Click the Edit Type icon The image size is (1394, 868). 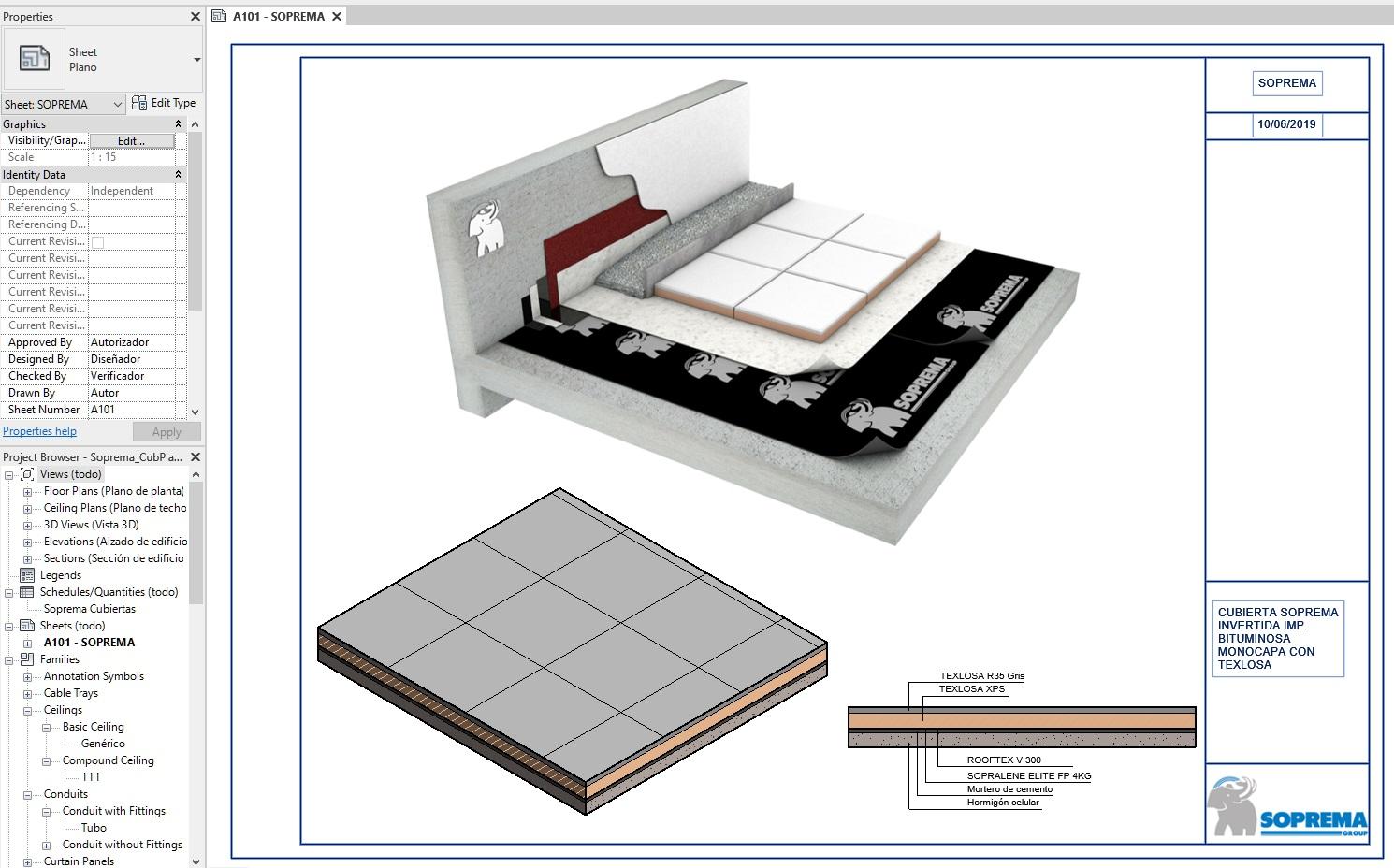click(x=138, y=103)
